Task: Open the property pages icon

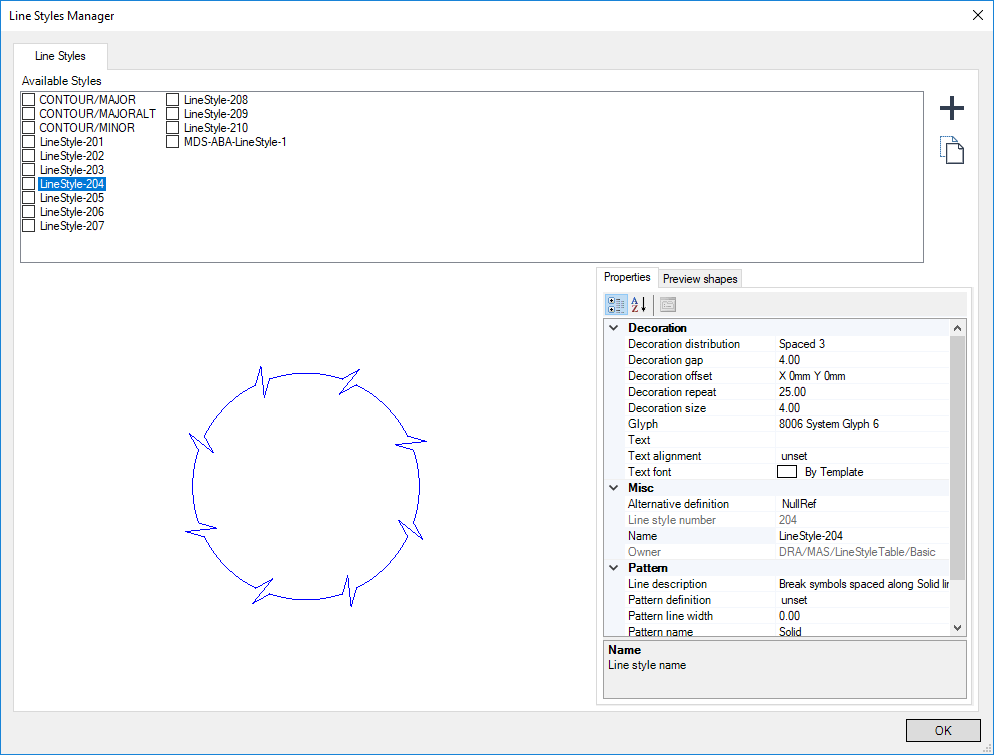Action: 668,305
